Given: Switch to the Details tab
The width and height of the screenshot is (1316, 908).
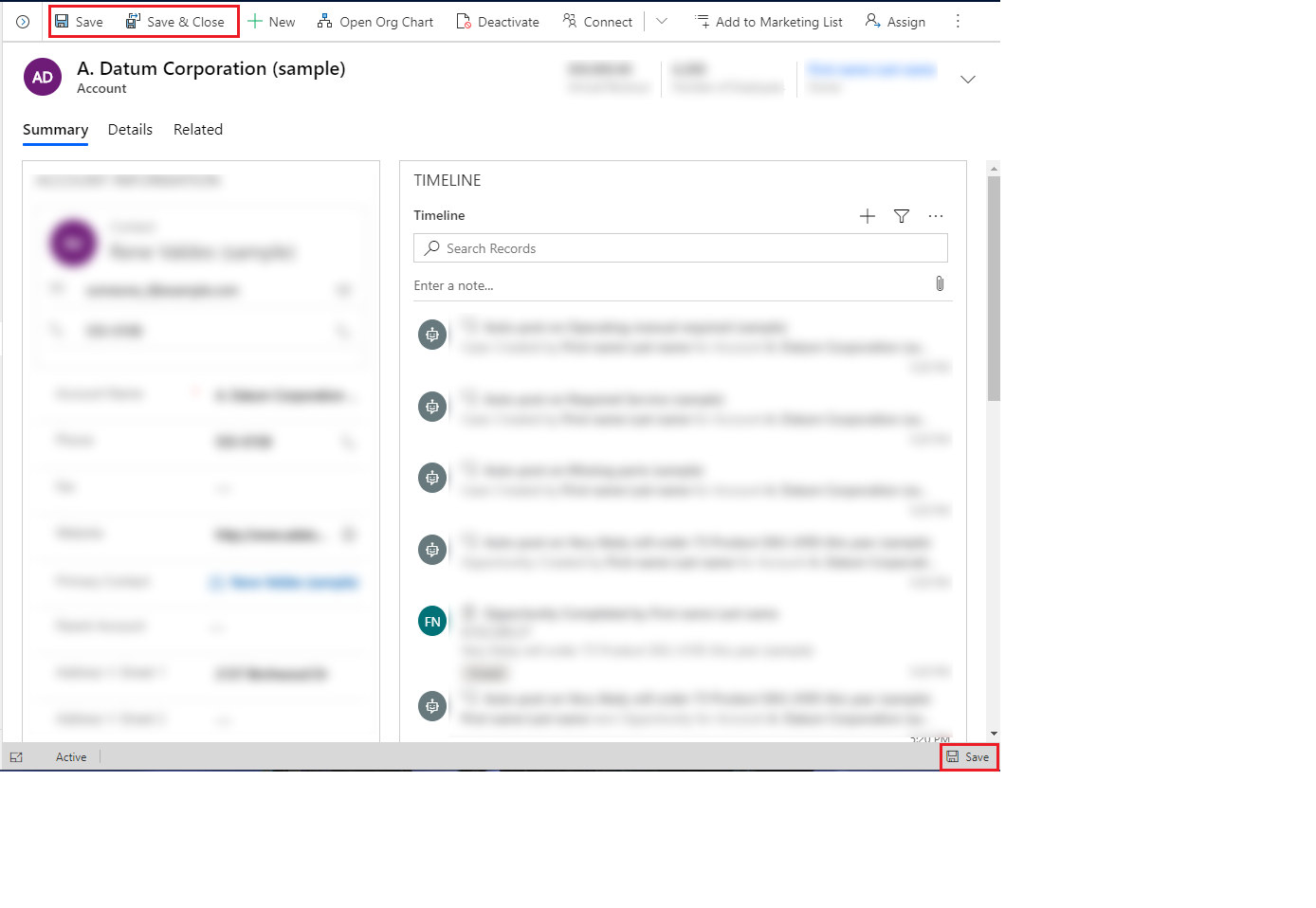Looking at the screenshot, I should (130, 130).
